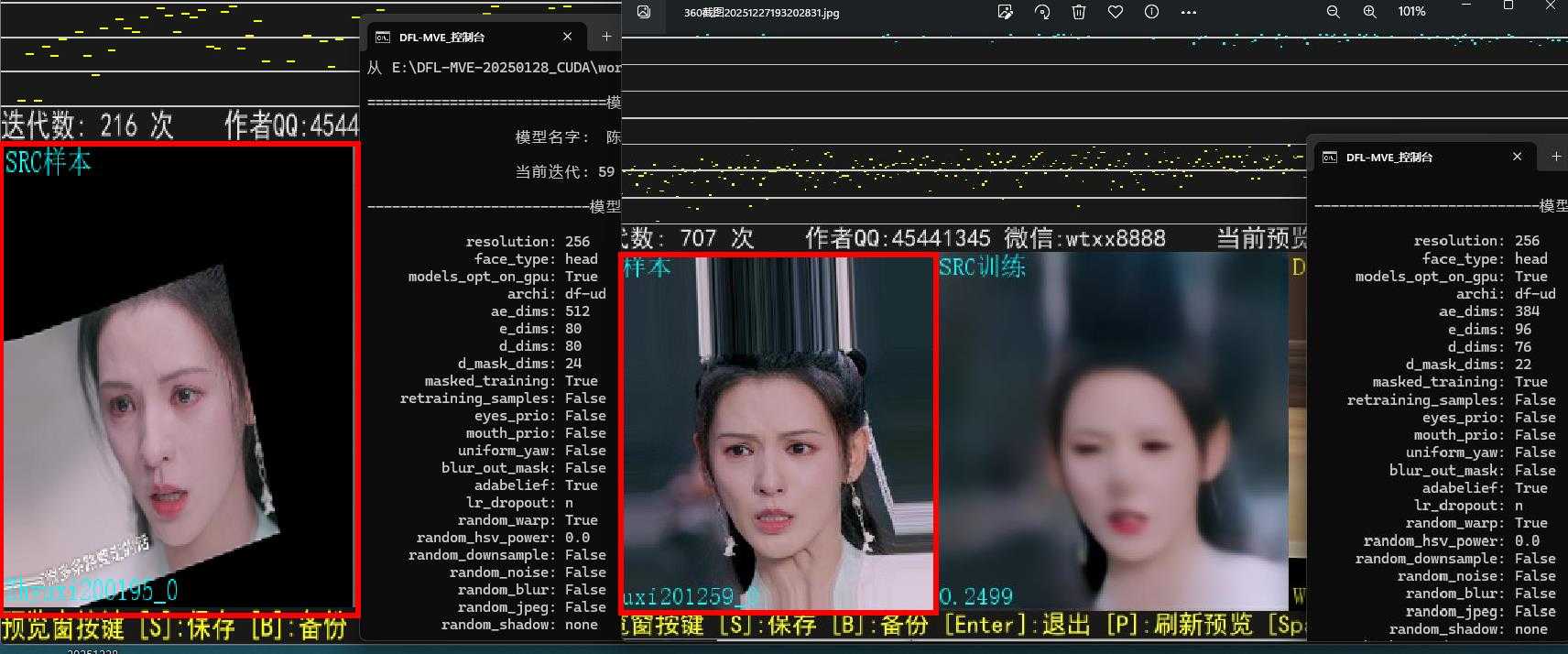
Task: Click the '707 次' iteration count text
Action: pos(716,239)
